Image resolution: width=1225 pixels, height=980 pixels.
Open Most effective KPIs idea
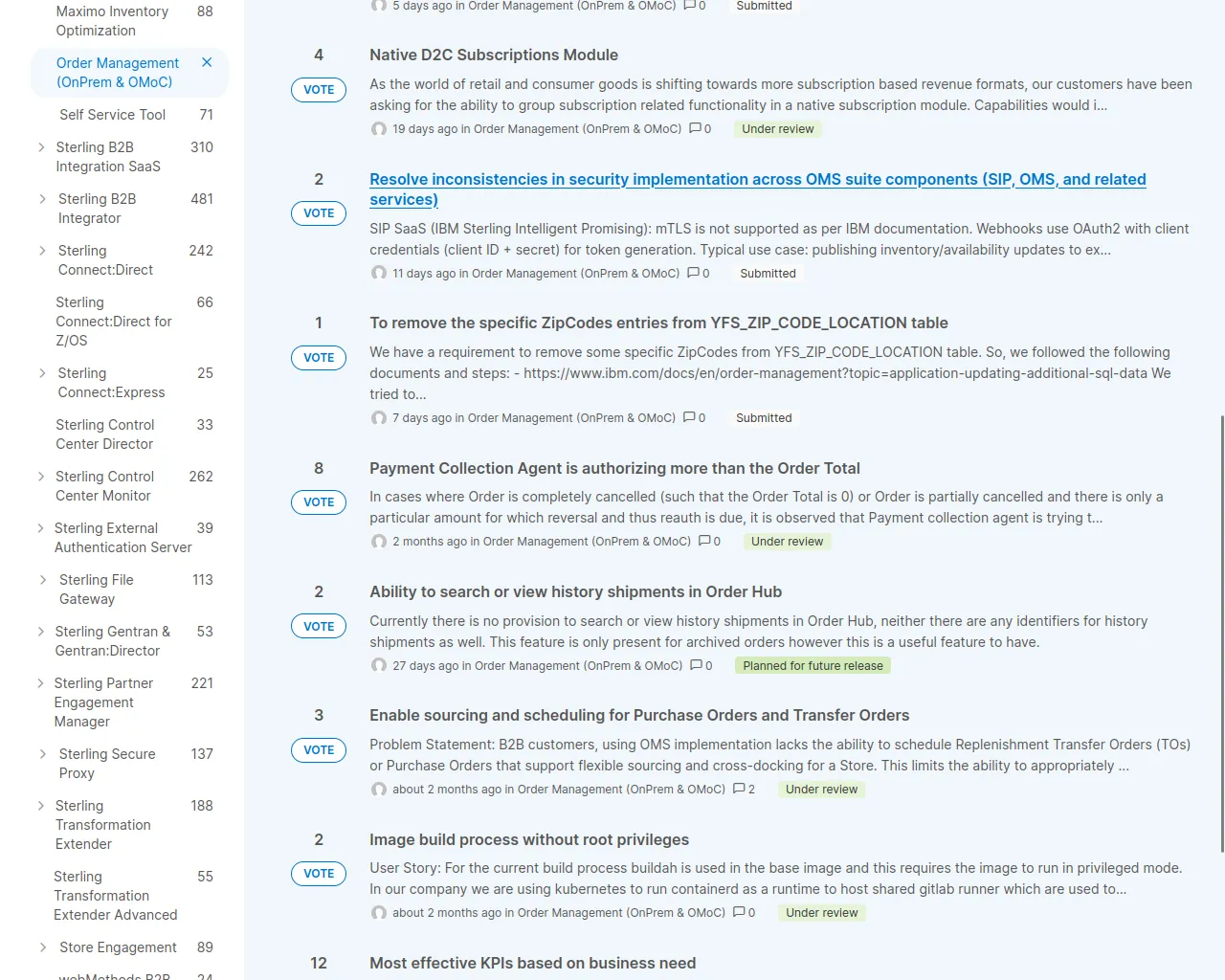tap(533, 964)
